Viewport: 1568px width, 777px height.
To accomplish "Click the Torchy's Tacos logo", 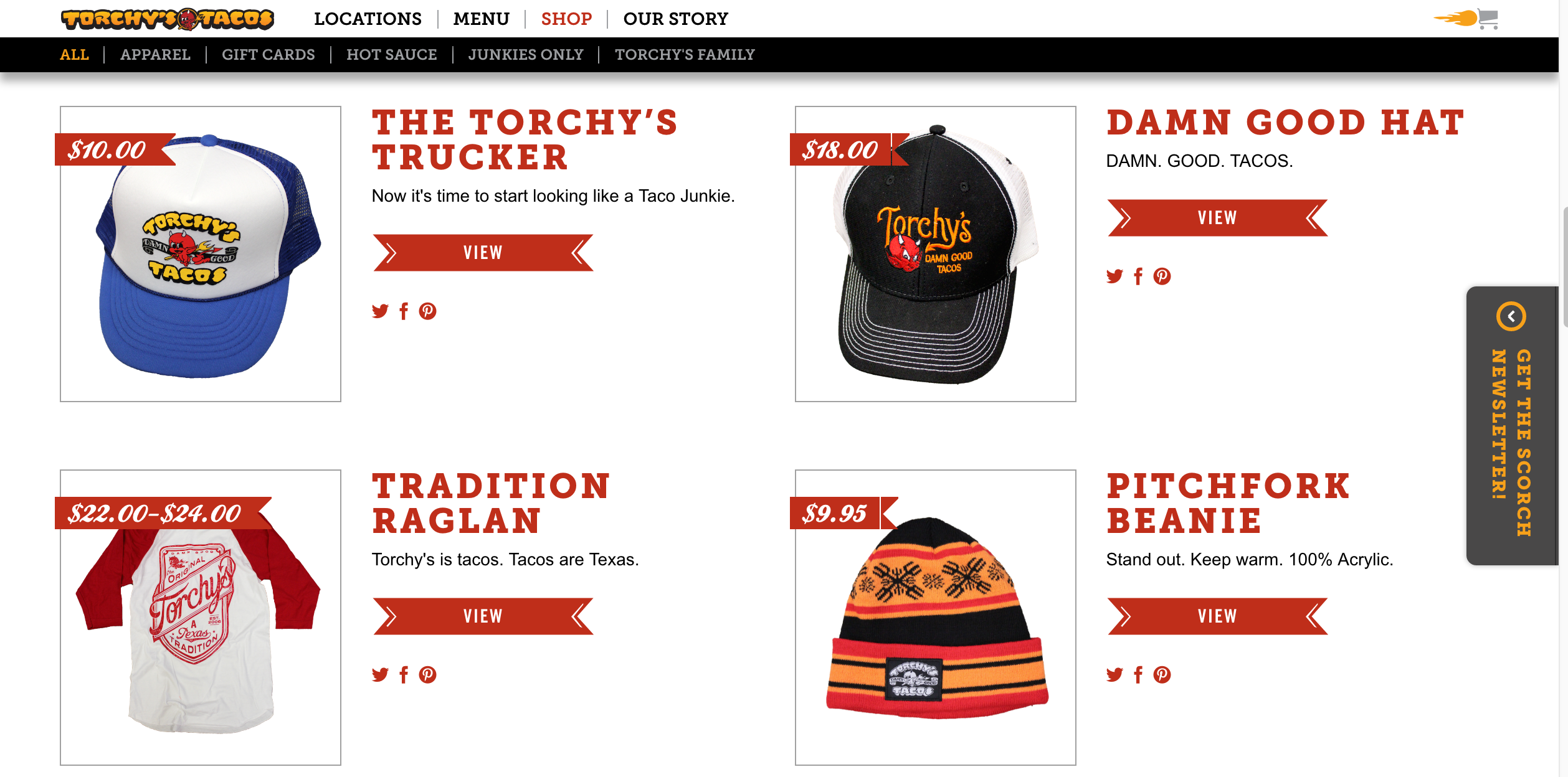I will 167,19.
